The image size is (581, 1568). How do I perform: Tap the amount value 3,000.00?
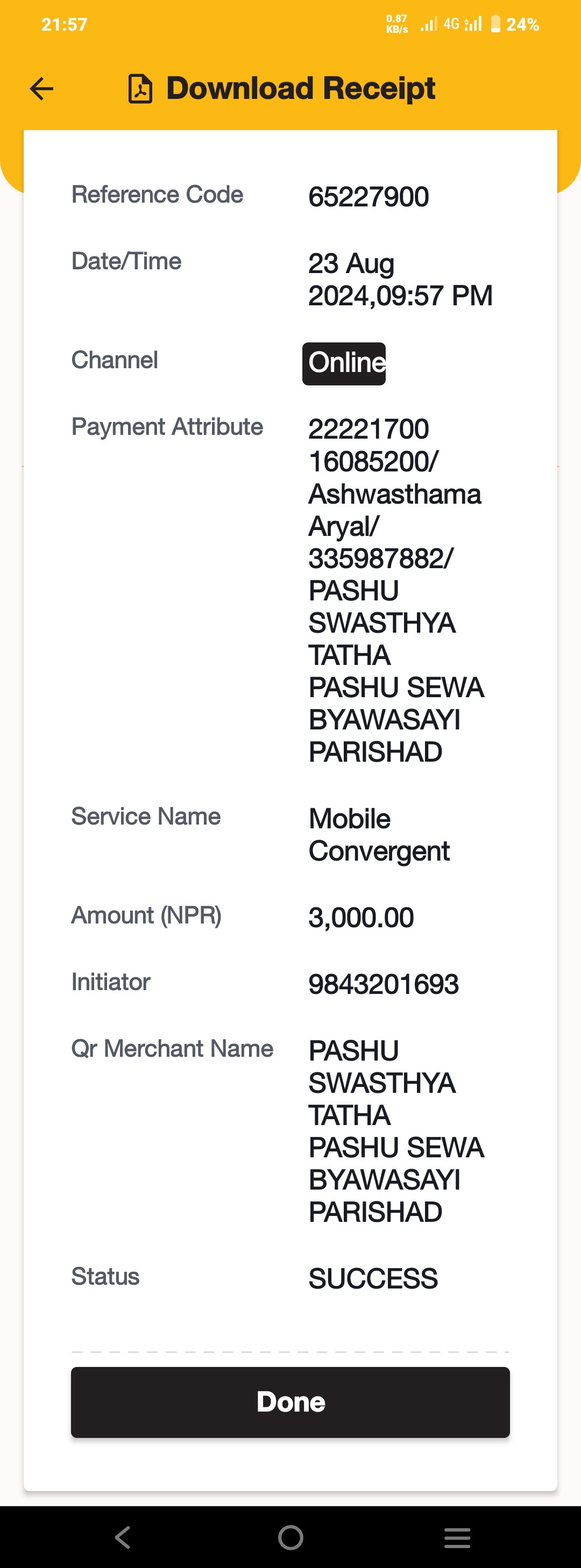click(x=360, y=918)
